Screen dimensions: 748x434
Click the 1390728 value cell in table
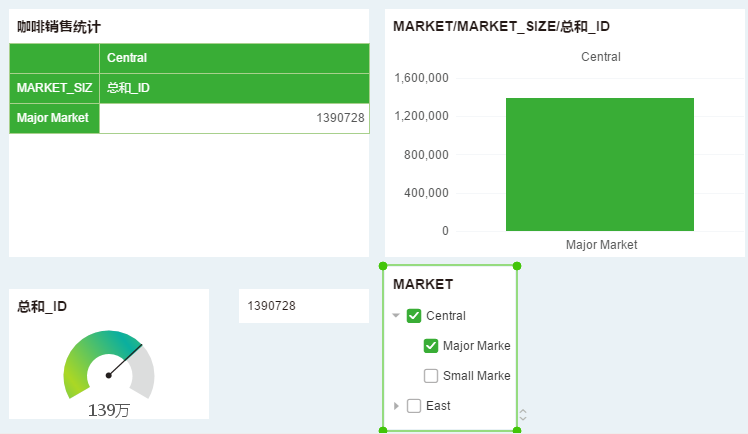[234, 118]
